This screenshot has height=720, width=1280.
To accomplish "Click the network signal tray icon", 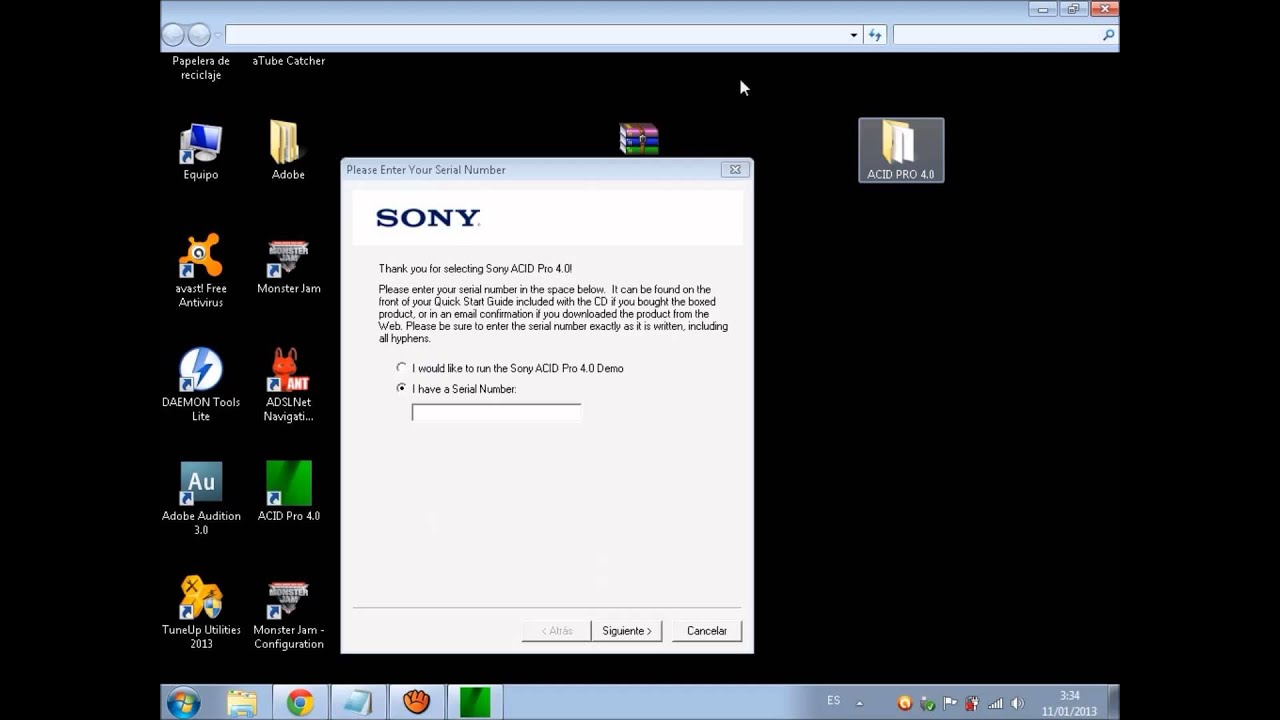I will [x=995, y=703].
